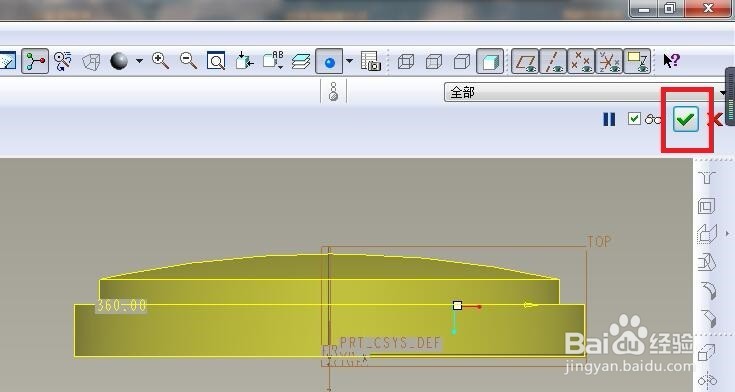Select the shaded sphere display icon
The width and height of the screenshot is (735, 392).
119,61
